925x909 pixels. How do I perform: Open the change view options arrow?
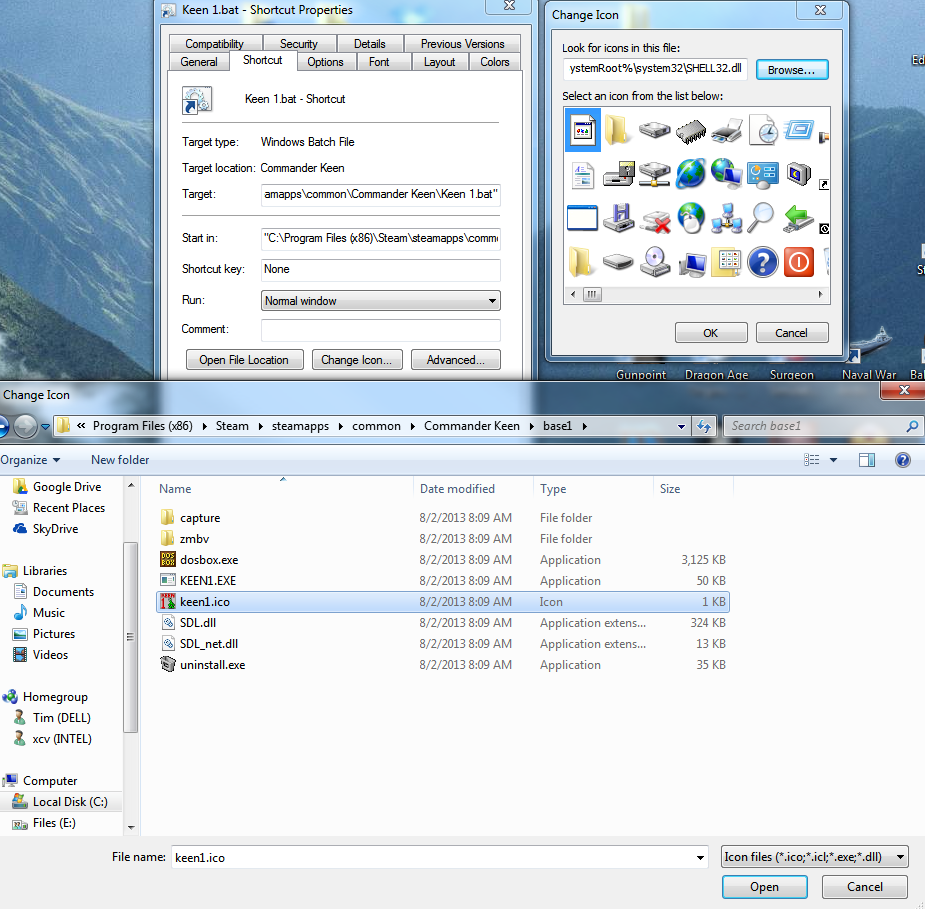point(833,460)
